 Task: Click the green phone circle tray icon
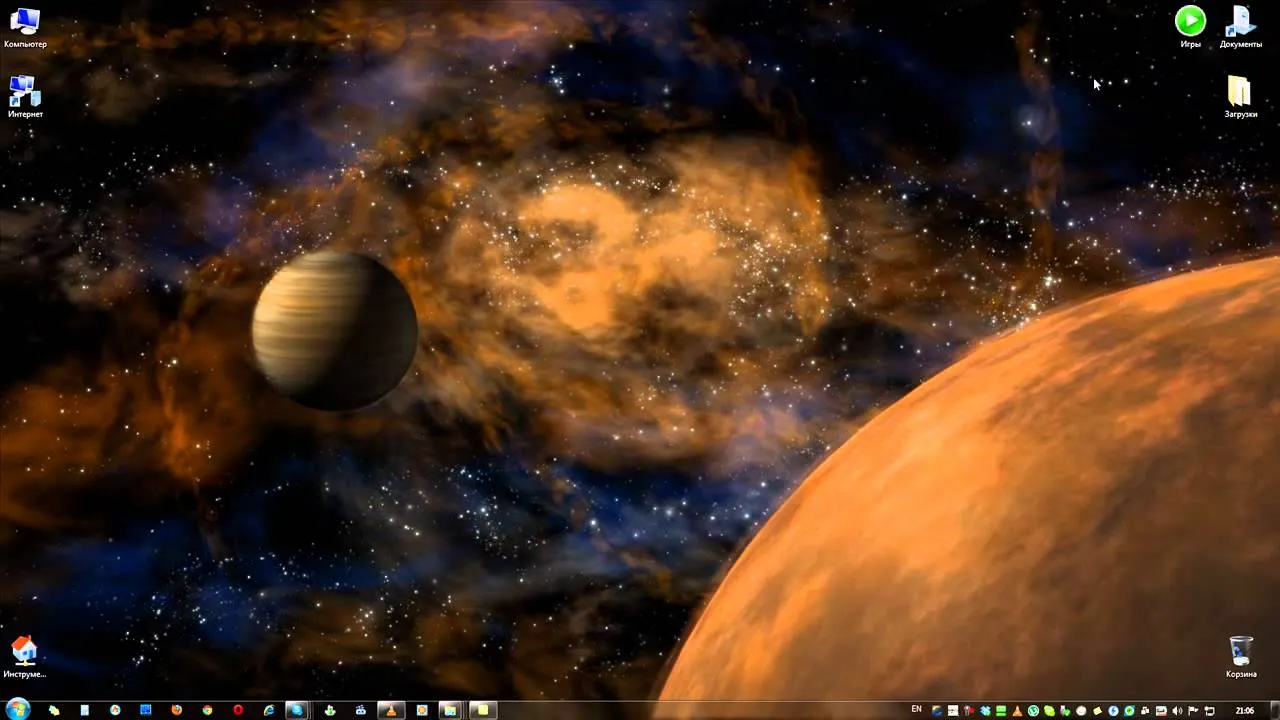[1033, 711]
